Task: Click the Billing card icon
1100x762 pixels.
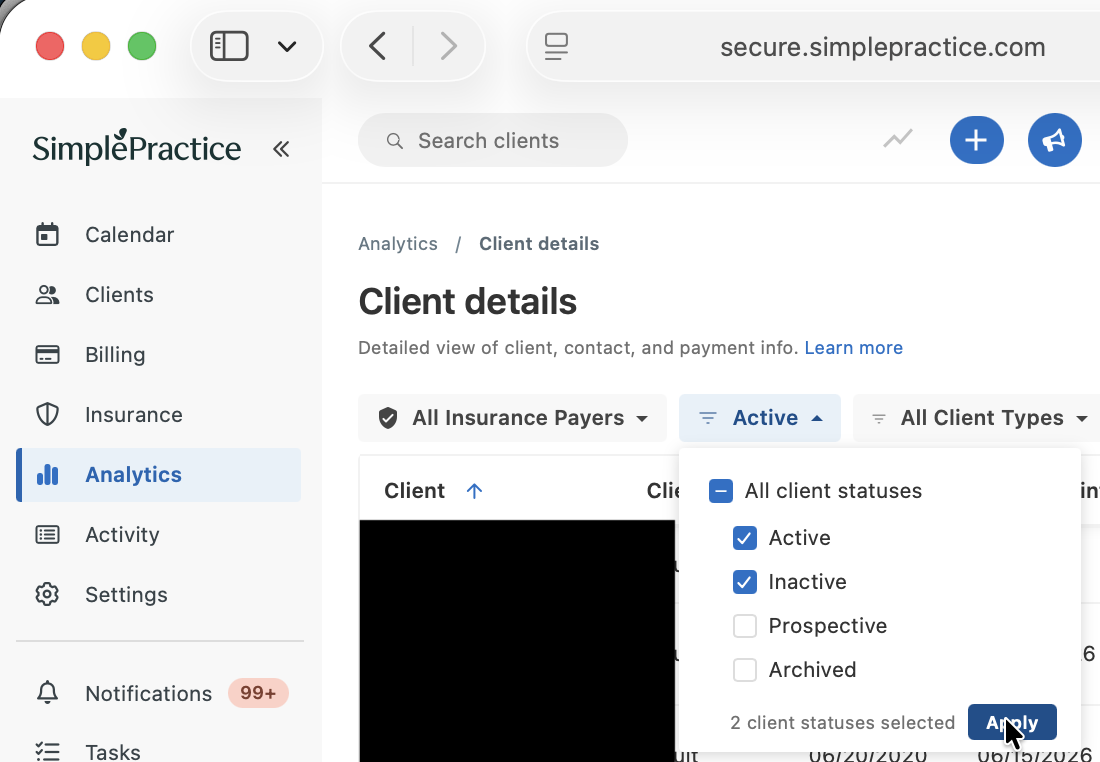Action: [x=47, y=355]
